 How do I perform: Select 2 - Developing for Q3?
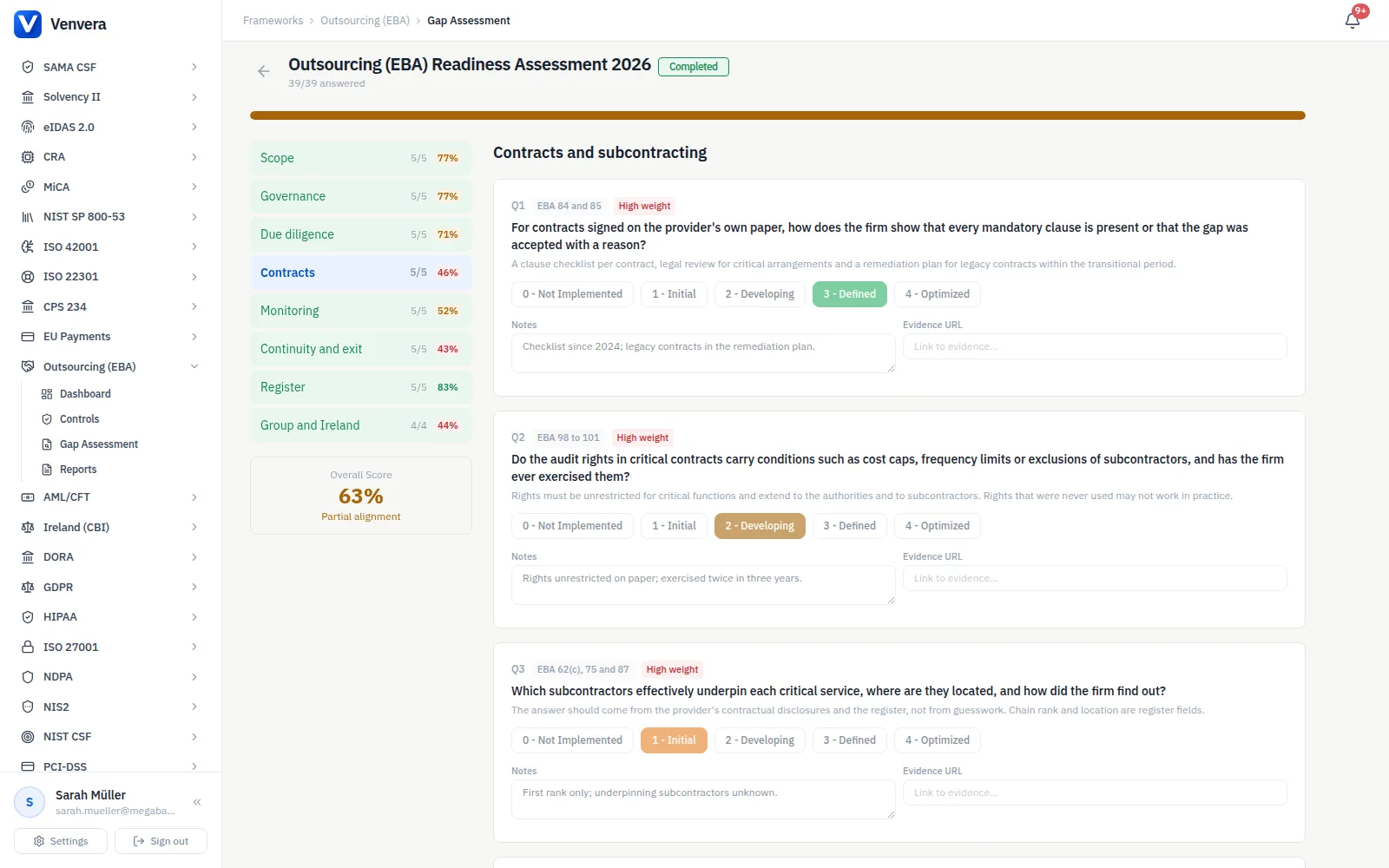(760, 740)
